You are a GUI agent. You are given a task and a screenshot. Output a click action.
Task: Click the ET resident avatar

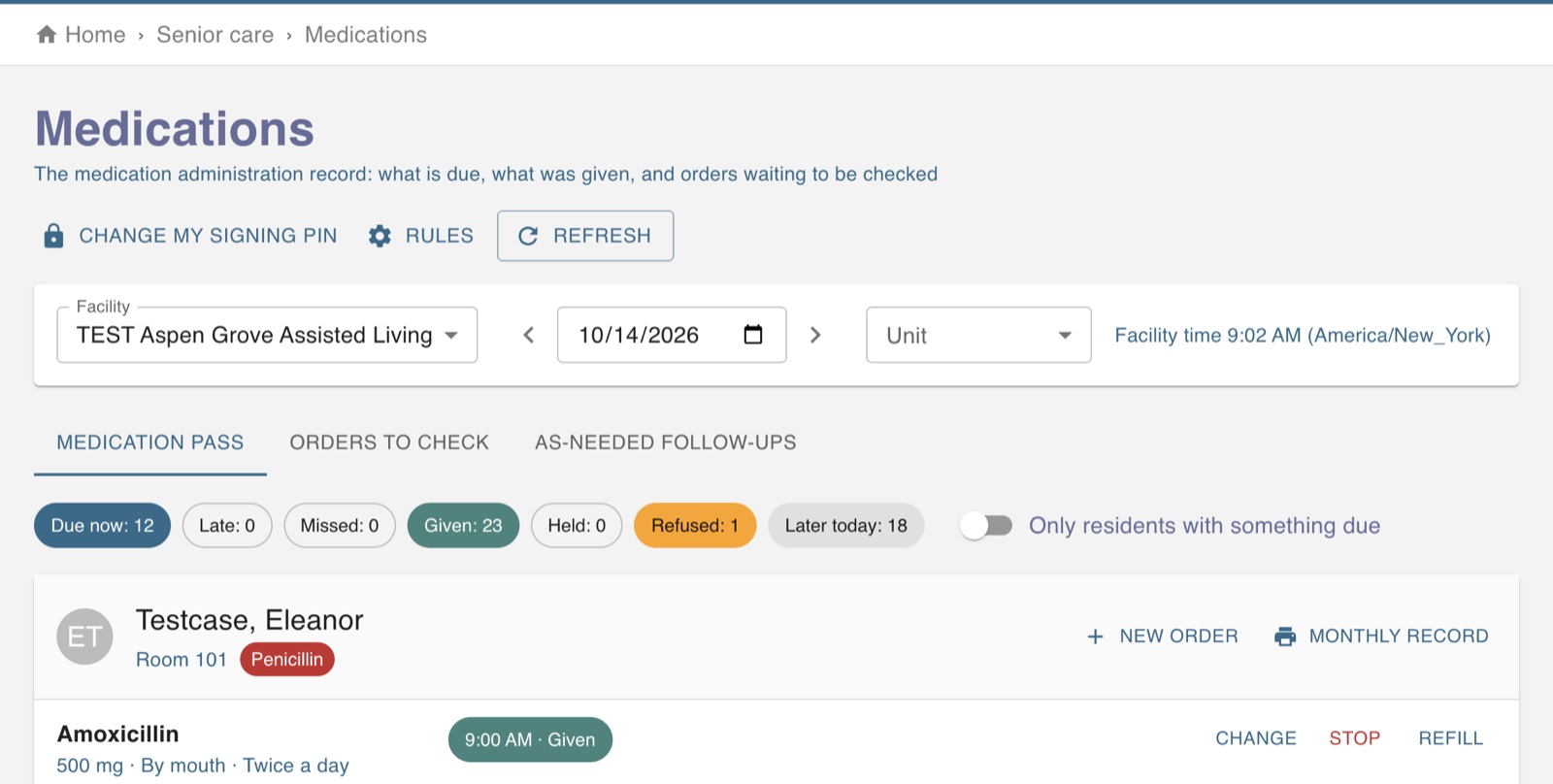pyautogui.click(x=85, y=637)
